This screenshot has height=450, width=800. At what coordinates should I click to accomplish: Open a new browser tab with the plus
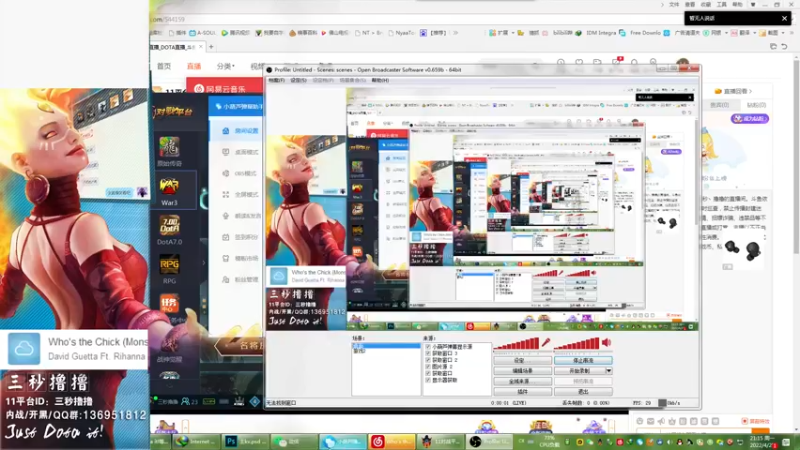pyautogui.click(x=211, y=47)
